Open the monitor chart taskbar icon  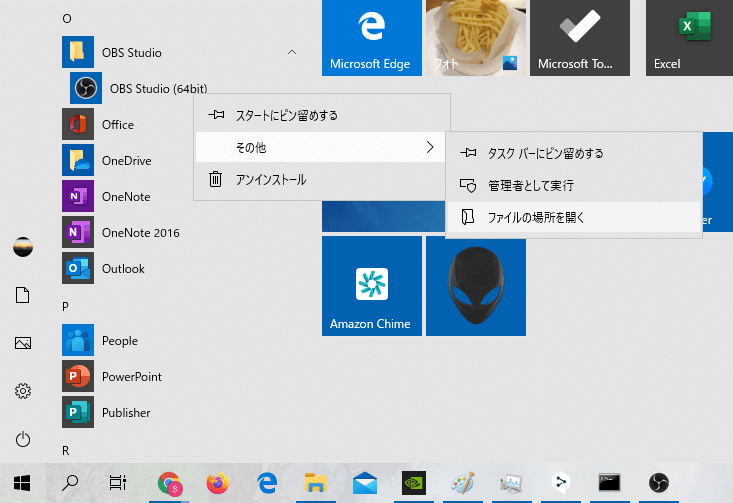pos(511,483)
